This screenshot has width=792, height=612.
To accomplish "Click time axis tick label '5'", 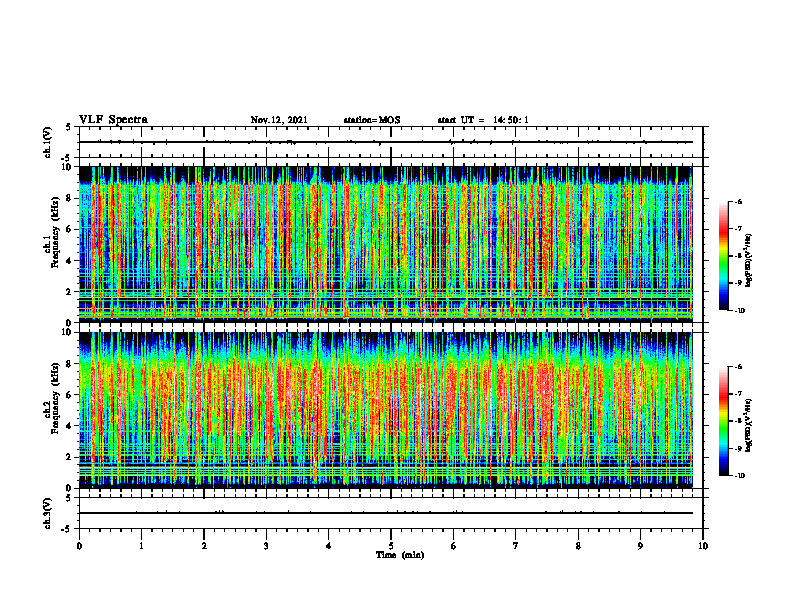I will [391, 546].
